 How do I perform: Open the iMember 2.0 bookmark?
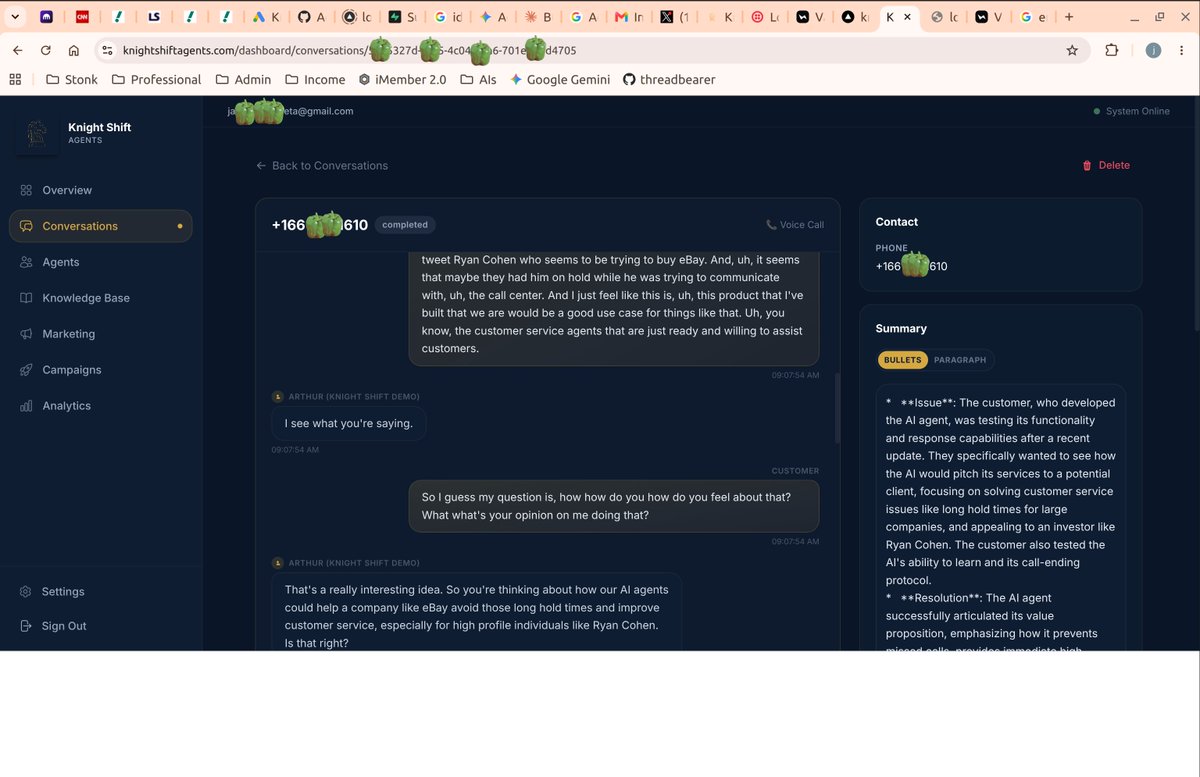click(x=402, y=79)
